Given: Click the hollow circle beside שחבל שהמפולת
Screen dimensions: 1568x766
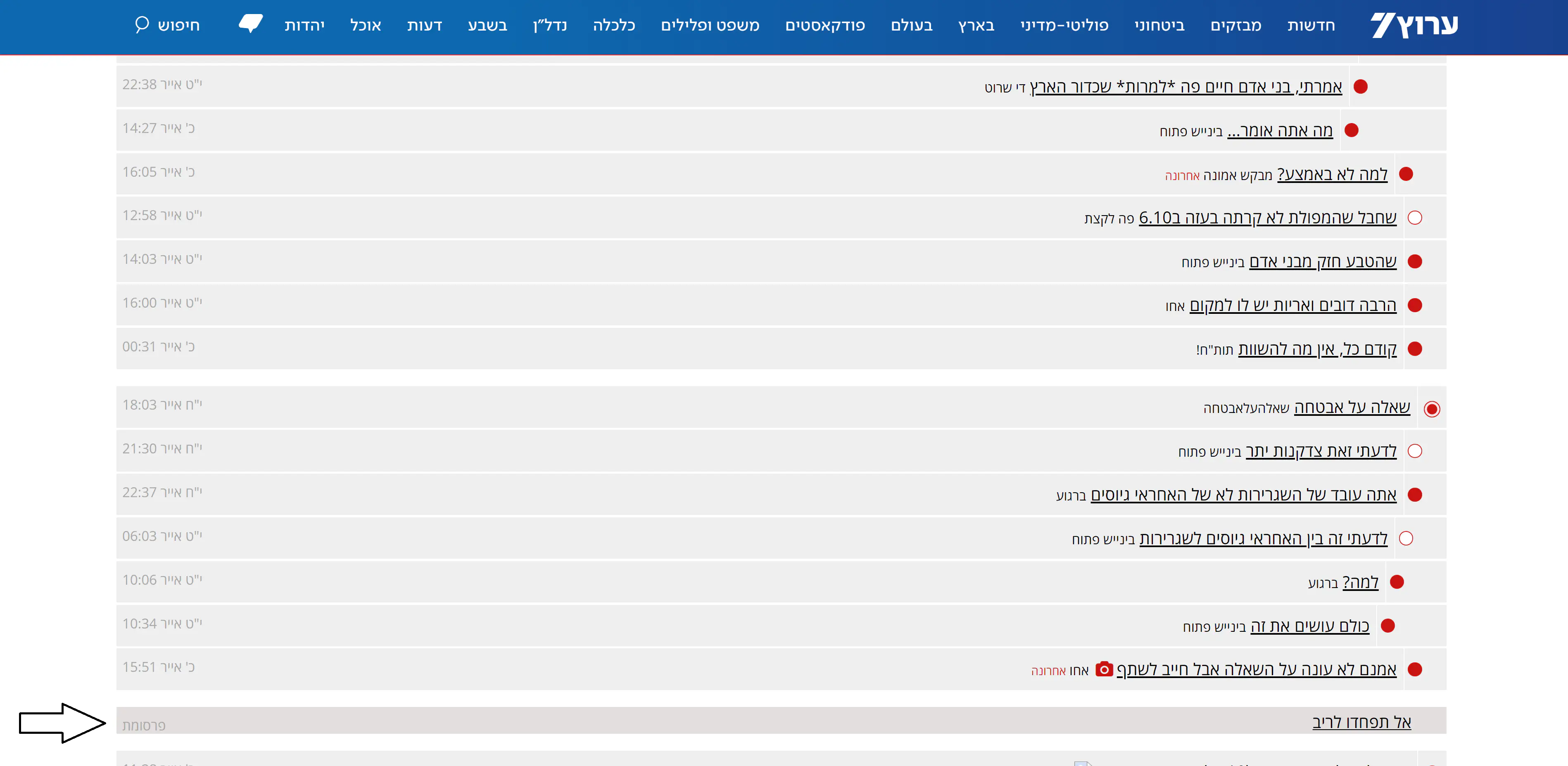Looking at the screenshot, I should click(1415, 218).
